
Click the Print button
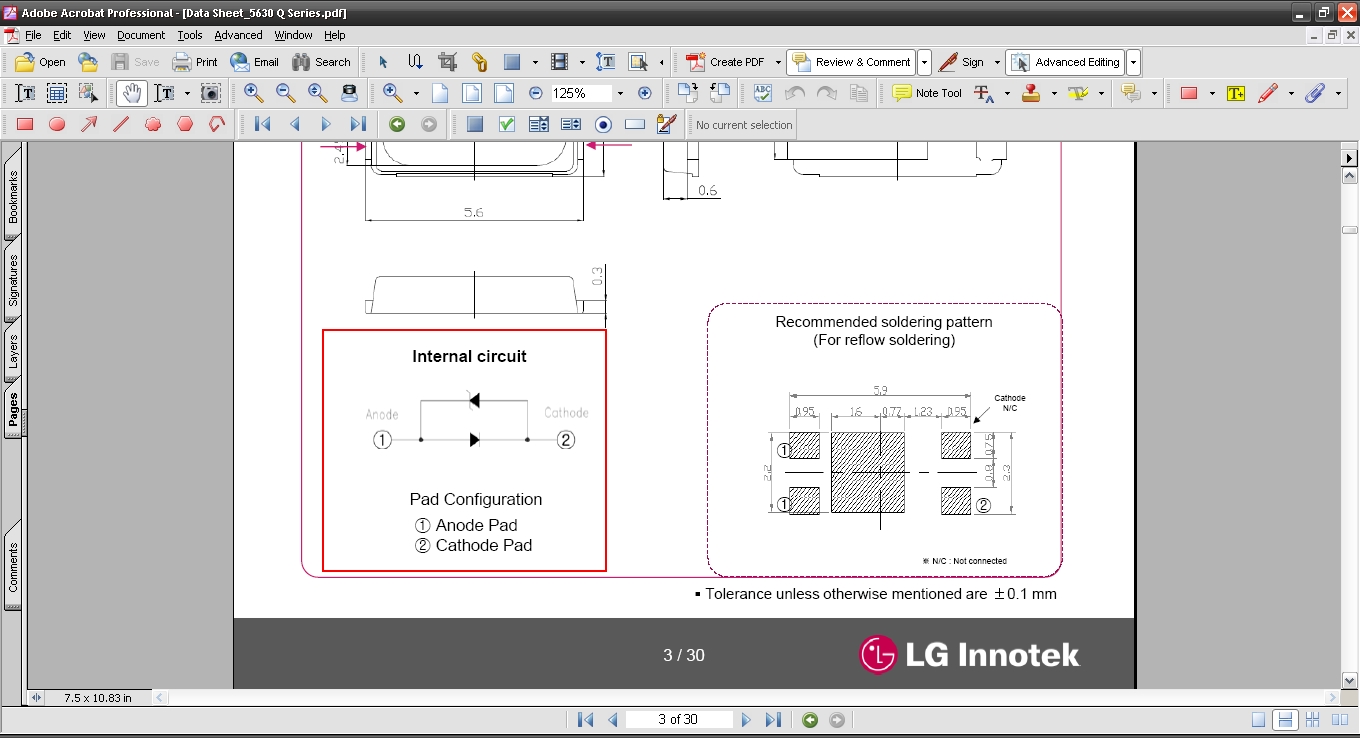pyautogui.click(x=195, y=62)
